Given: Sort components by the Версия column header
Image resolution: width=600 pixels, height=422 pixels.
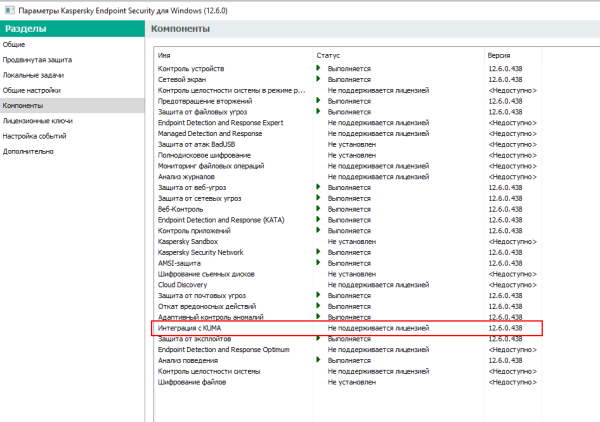Looking at the screenshot, I should (x=513, y=55).
